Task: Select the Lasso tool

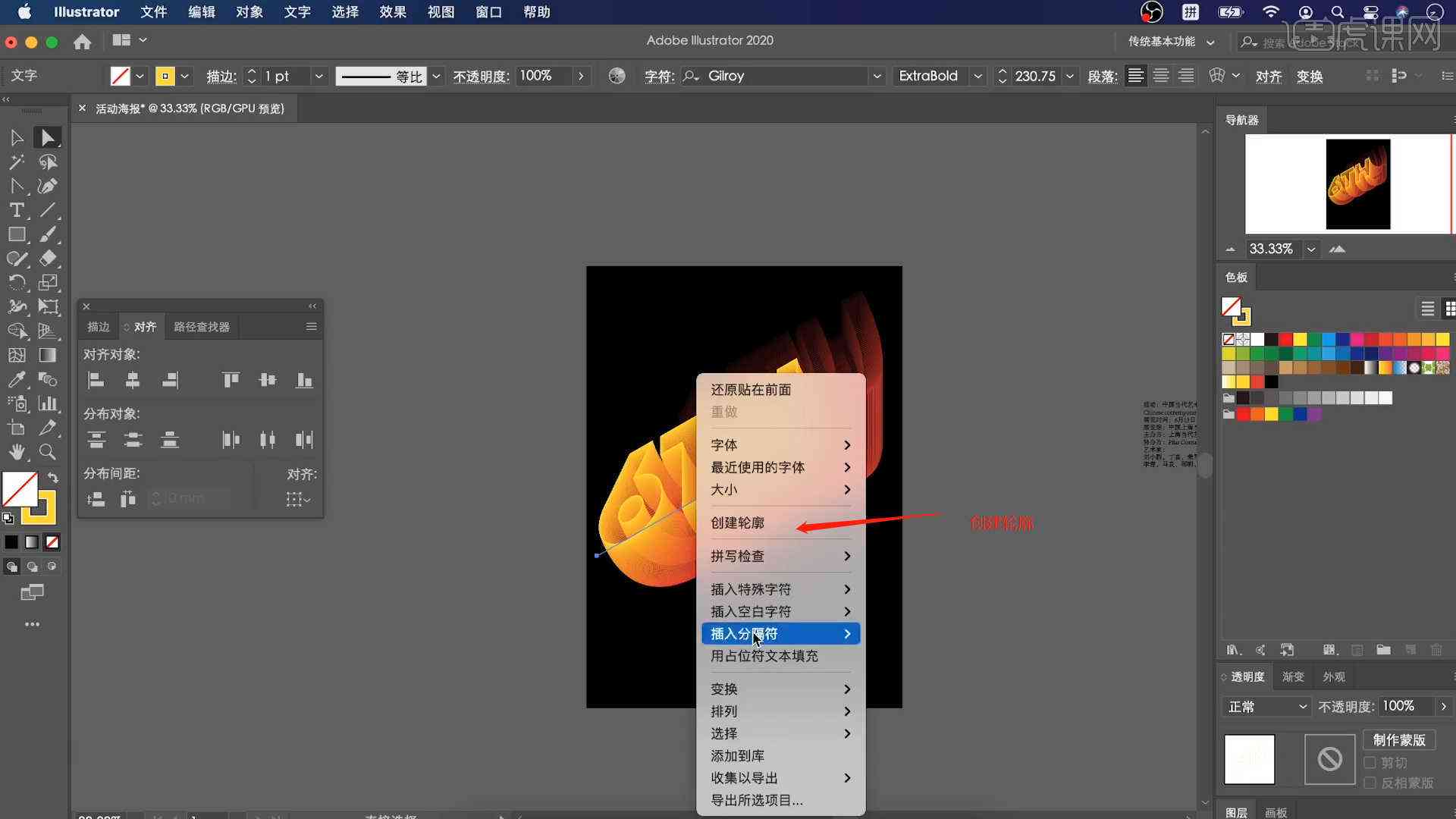Action: [48, 162]
